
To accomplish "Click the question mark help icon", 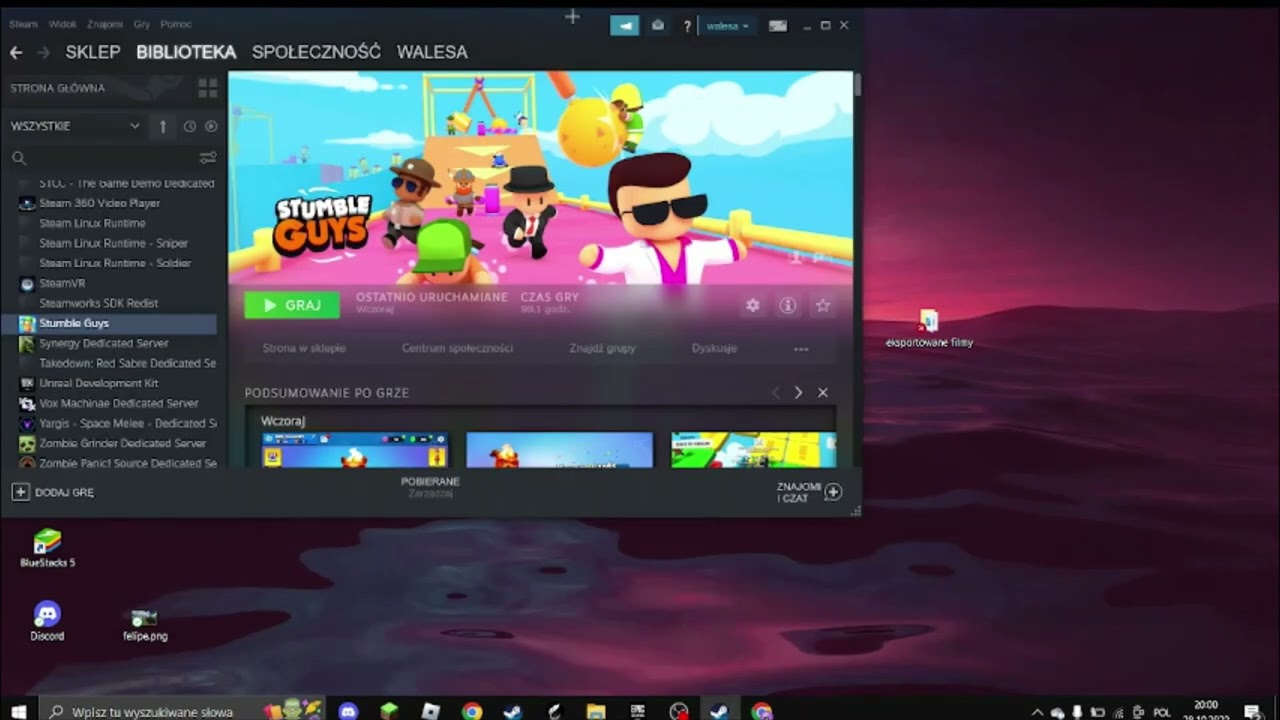I will pos(687,26).
